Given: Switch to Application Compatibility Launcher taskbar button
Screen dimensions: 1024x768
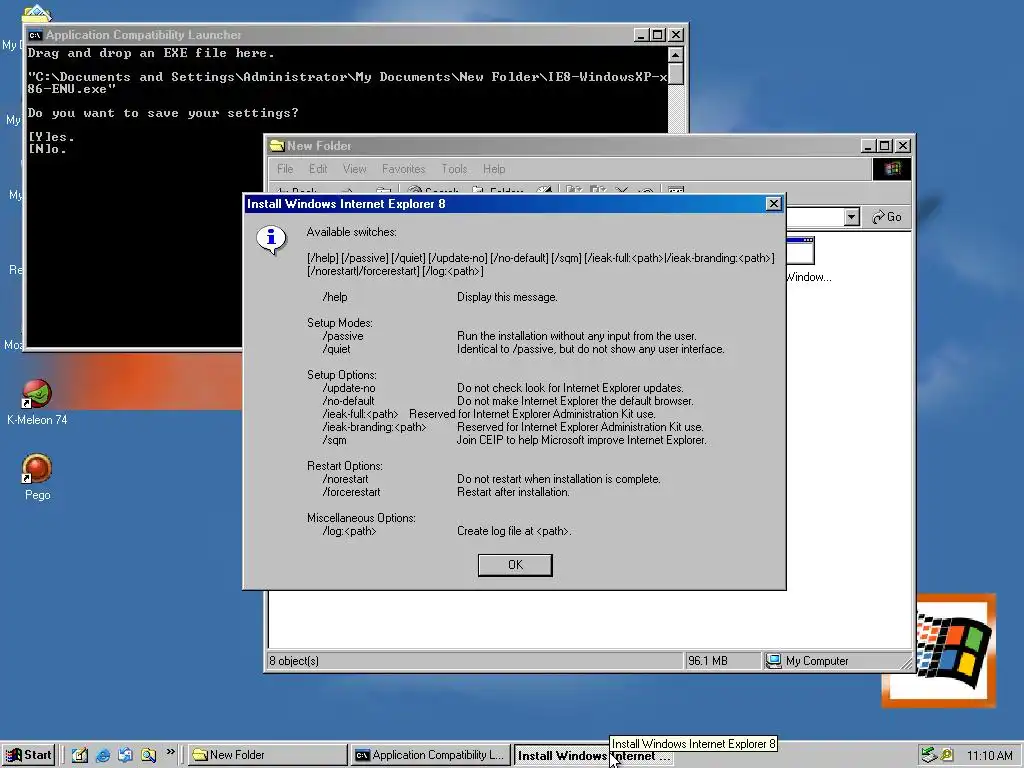Looking at the screenshot, I should coord(430,755).
